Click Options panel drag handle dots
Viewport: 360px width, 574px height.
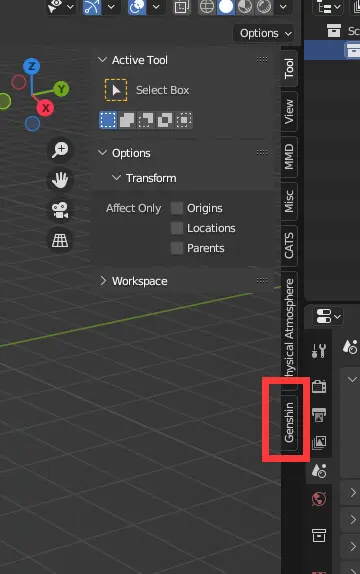tap(262, 152)
